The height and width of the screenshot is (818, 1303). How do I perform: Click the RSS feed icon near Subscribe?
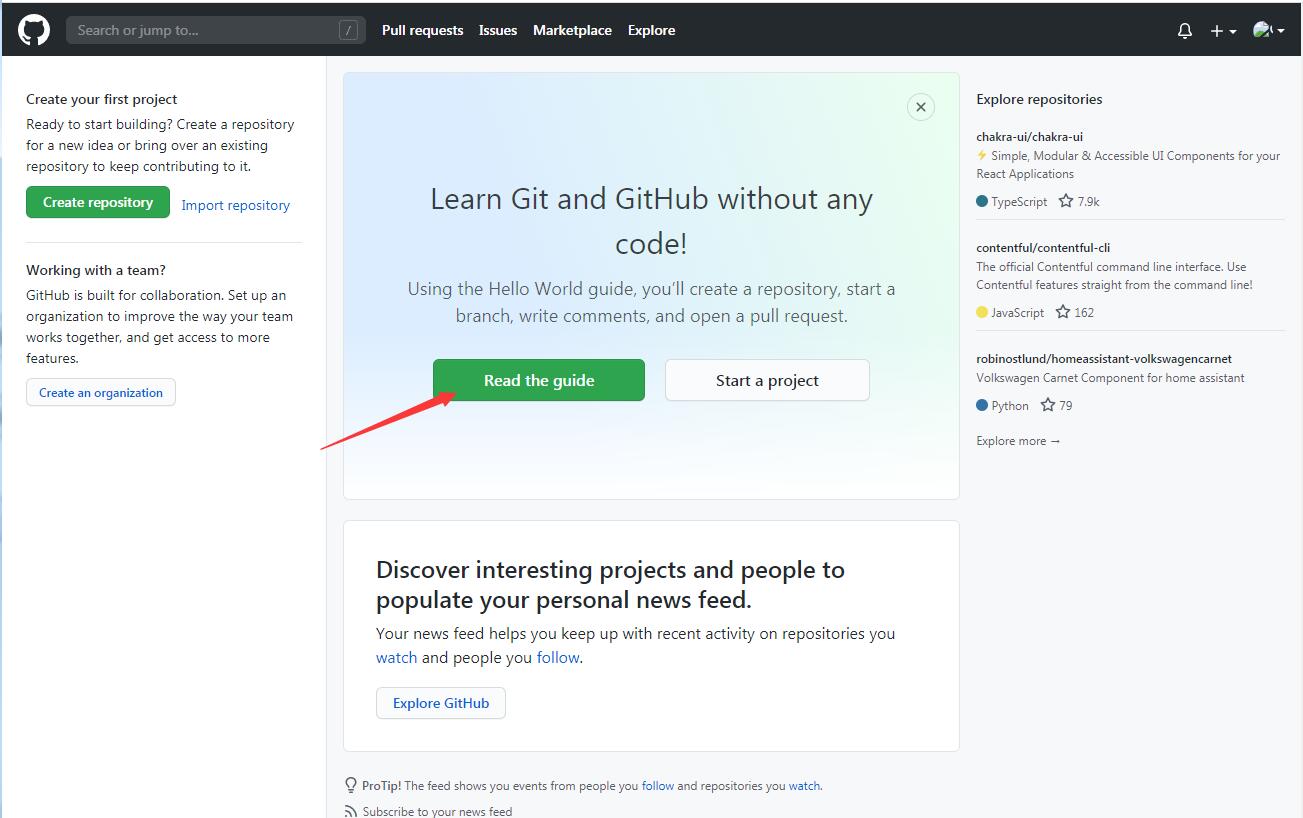pos(351,811)
